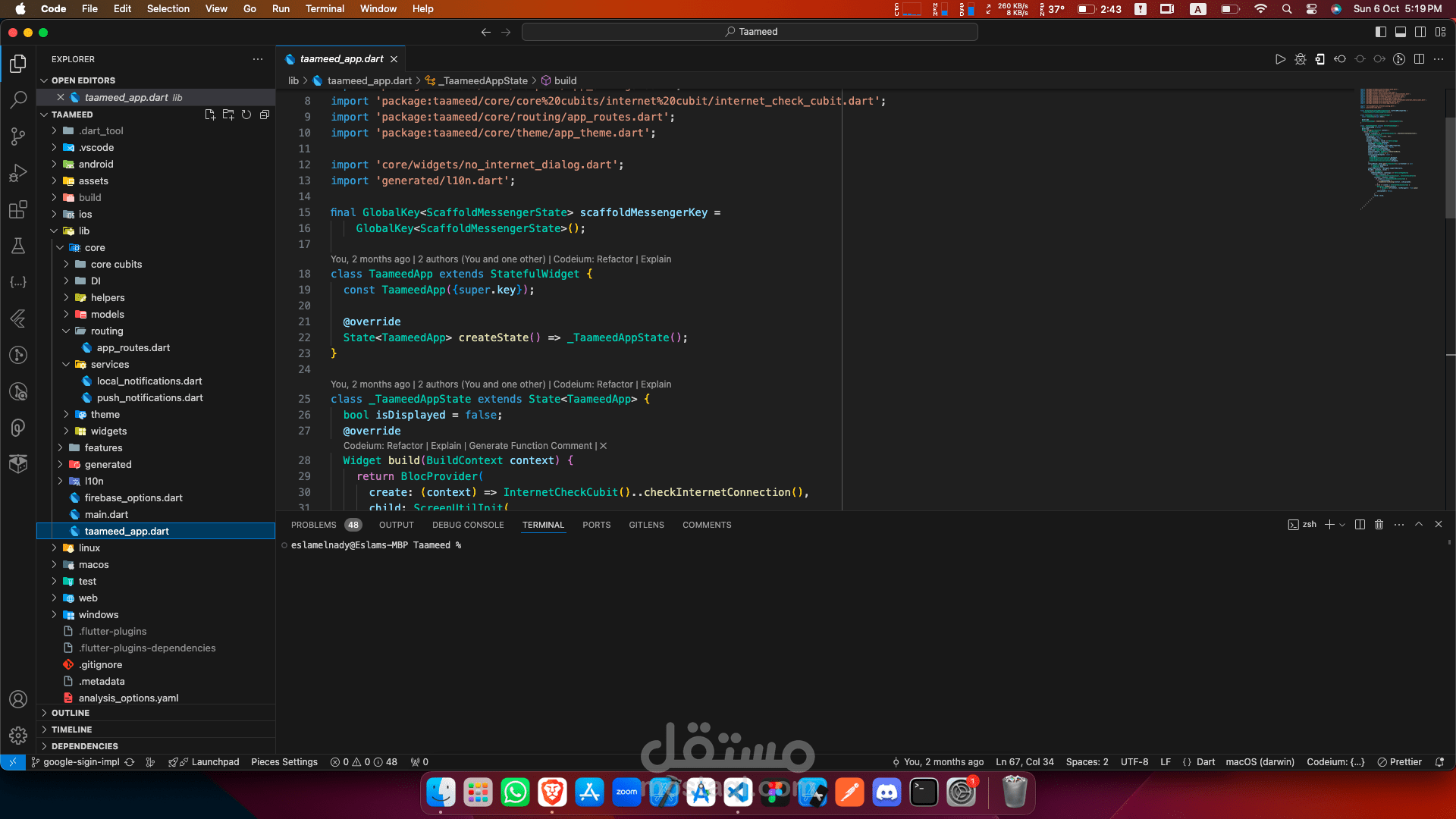
Task: Refresh the TAAMEED explorer tree
Action: (246, 115)
